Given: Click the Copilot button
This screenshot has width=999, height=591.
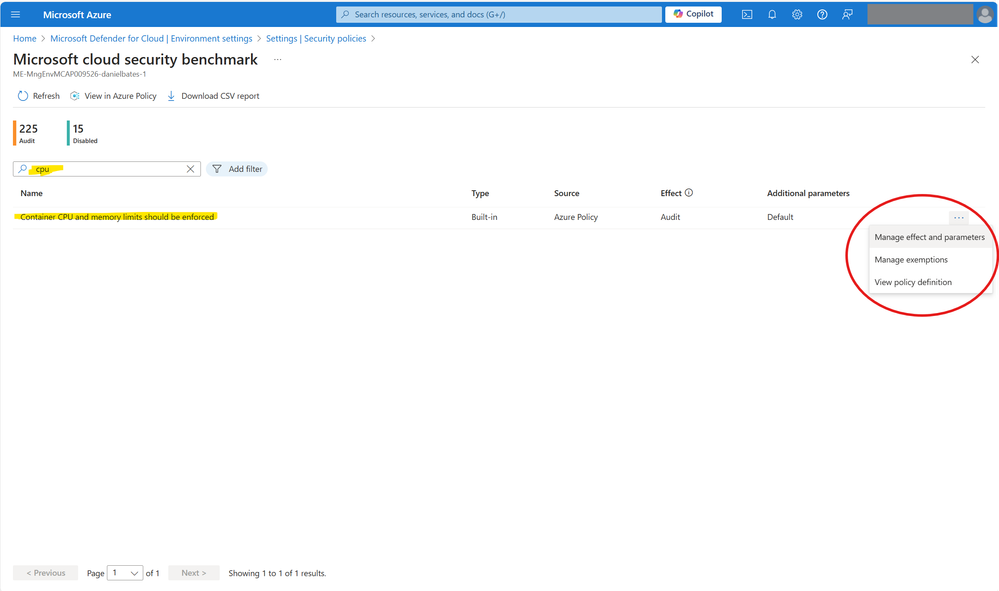Looking at the screenshot, I should point(693,14).
